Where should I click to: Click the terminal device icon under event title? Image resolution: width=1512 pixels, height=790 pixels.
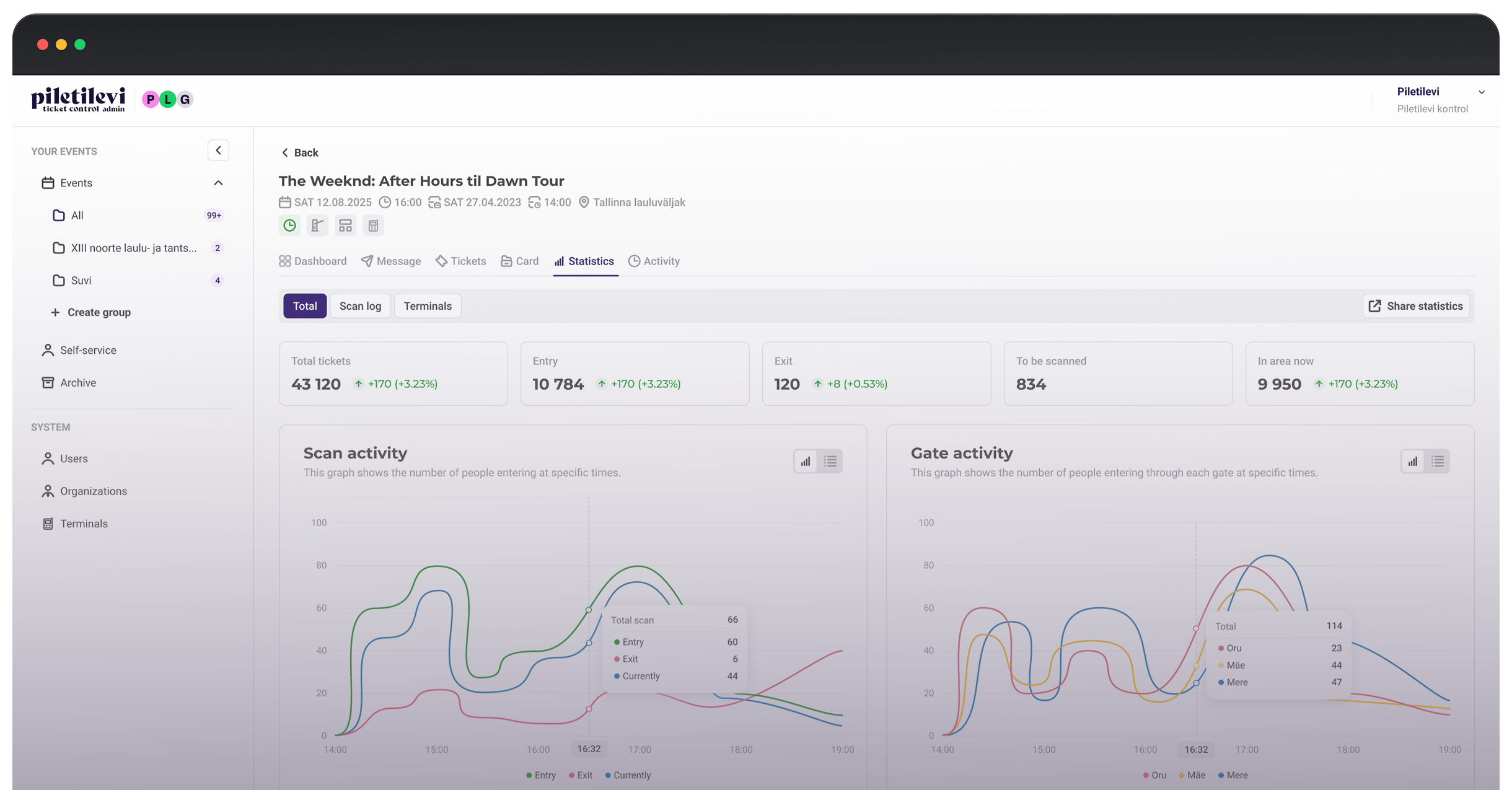click(373, 226)
